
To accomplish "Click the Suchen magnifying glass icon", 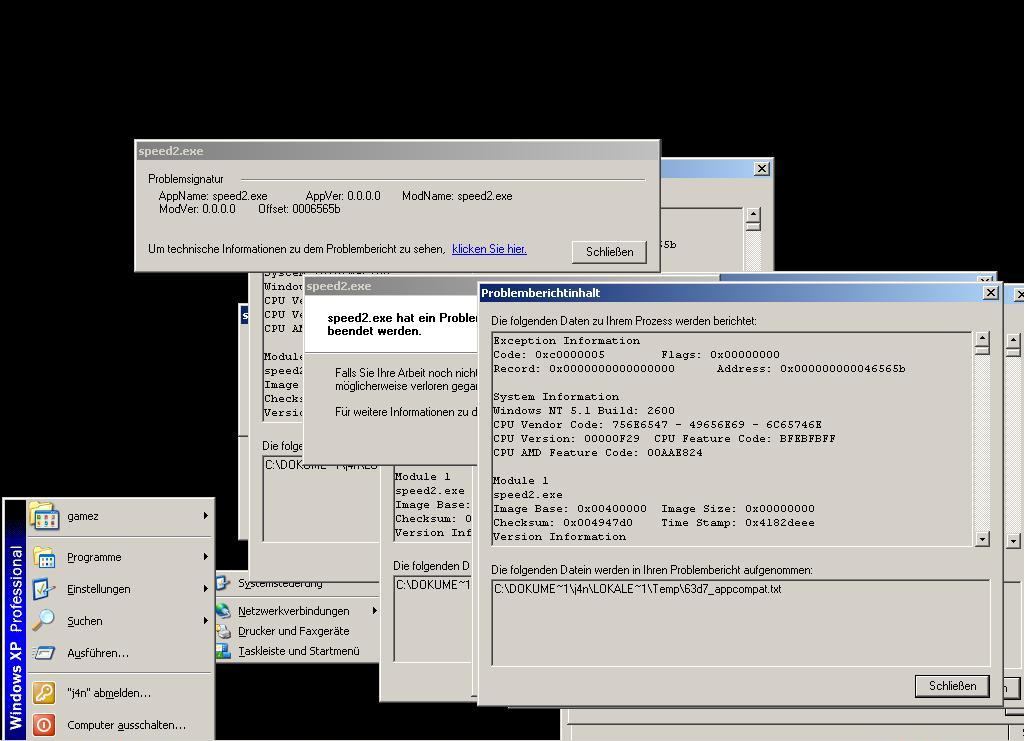I will (44, 621).
